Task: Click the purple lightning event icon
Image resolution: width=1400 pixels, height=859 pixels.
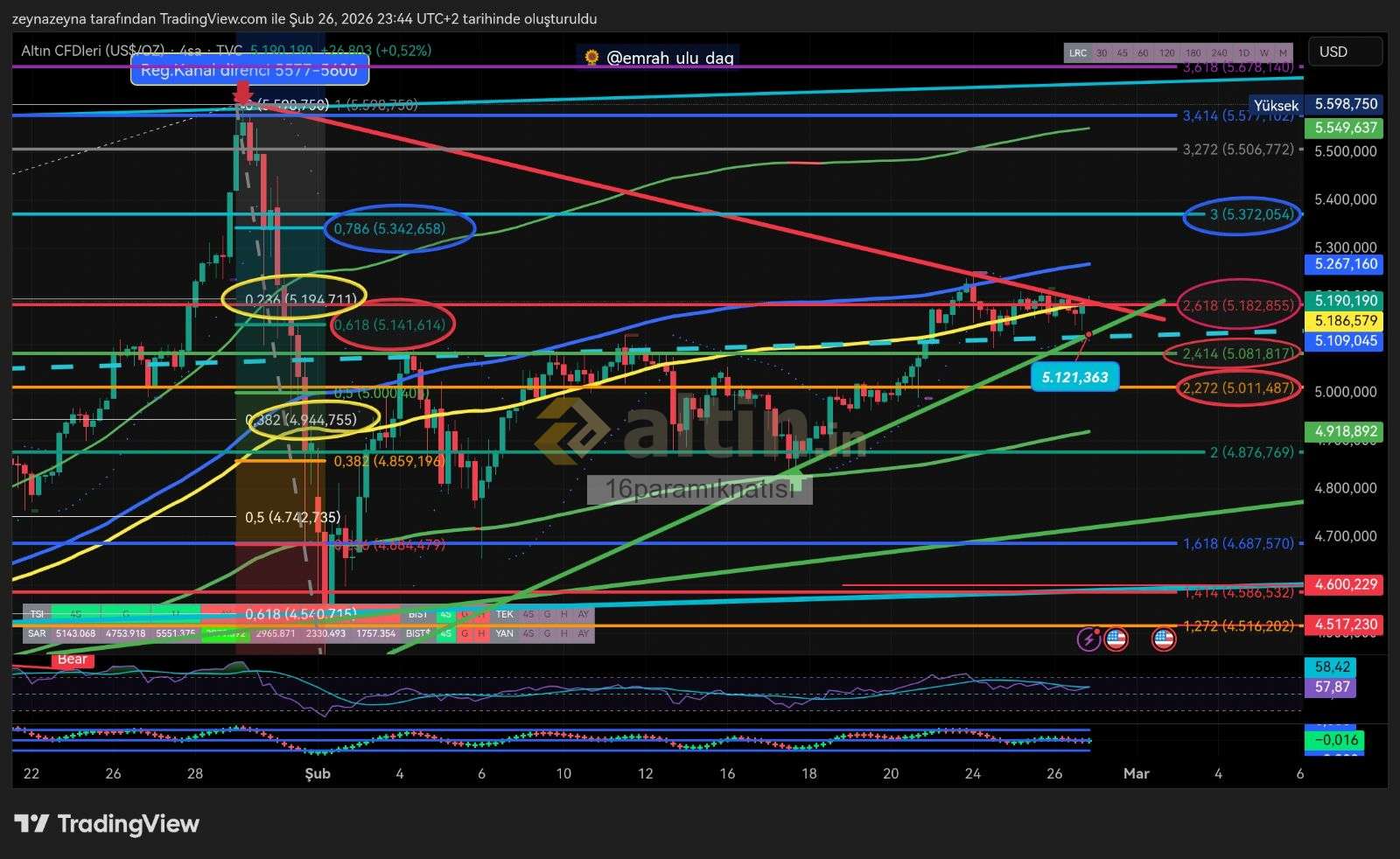Action: click(1088, 639)
